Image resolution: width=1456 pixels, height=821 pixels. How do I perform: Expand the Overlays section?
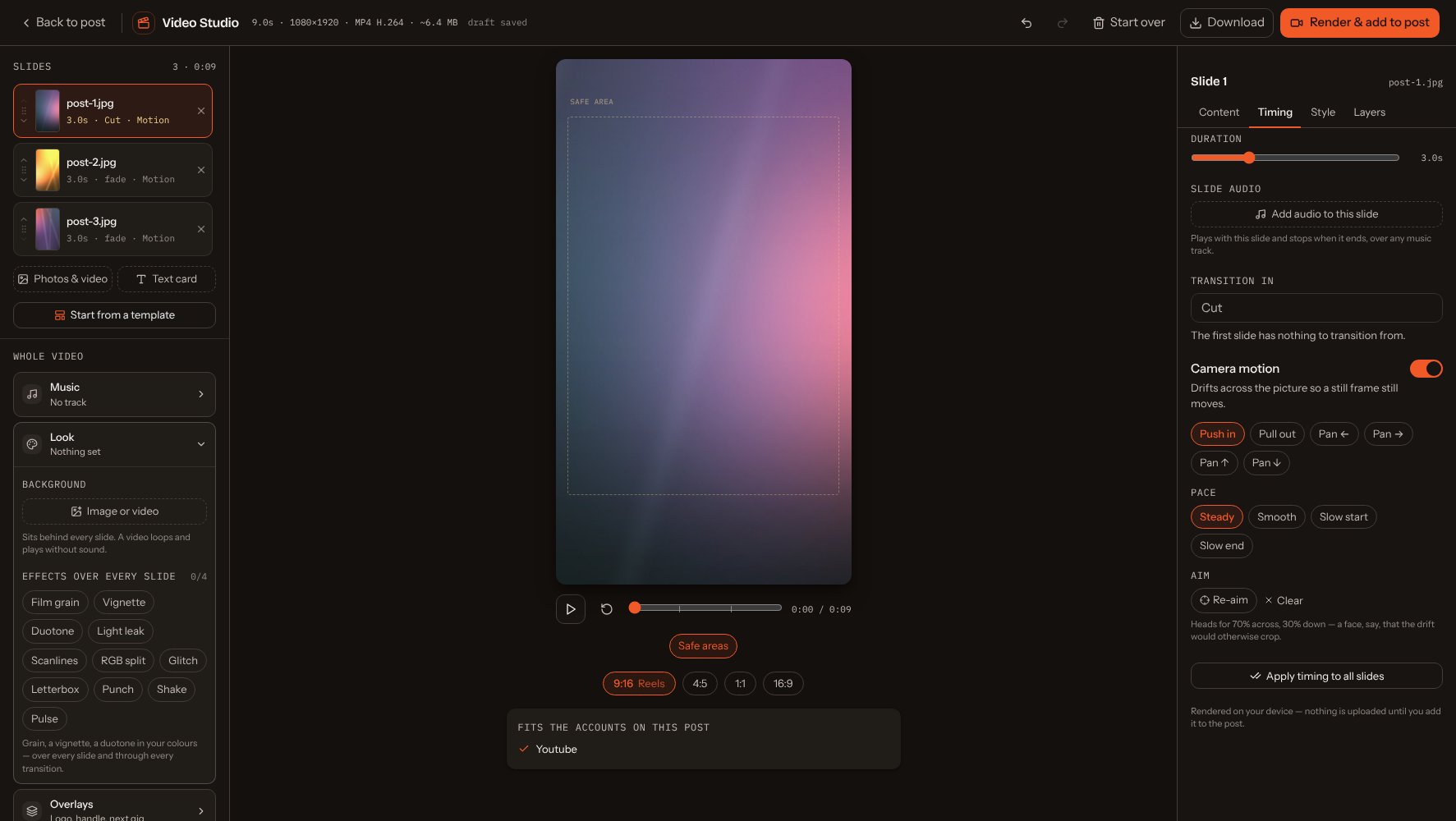coord(114,805)
